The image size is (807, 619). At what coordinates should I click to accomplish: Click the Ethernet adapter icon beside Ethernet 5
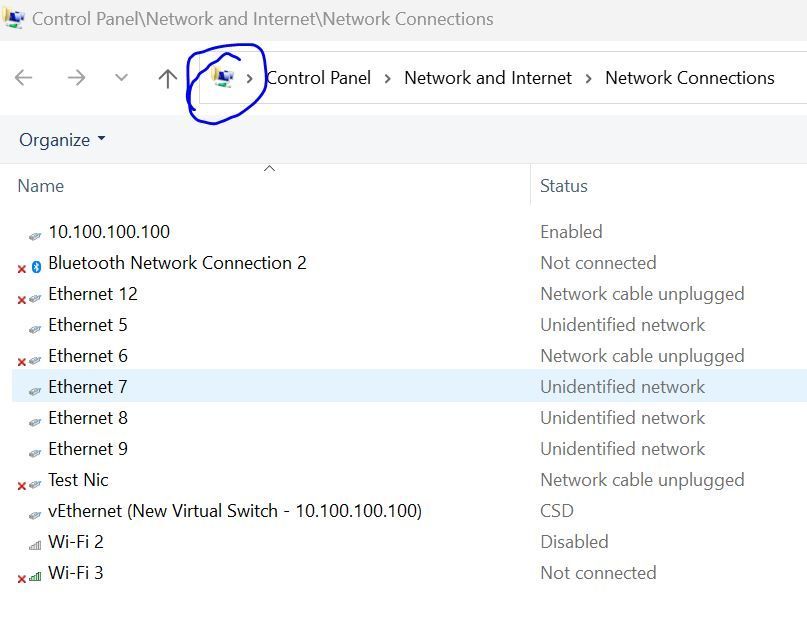[x=33, y=325]
